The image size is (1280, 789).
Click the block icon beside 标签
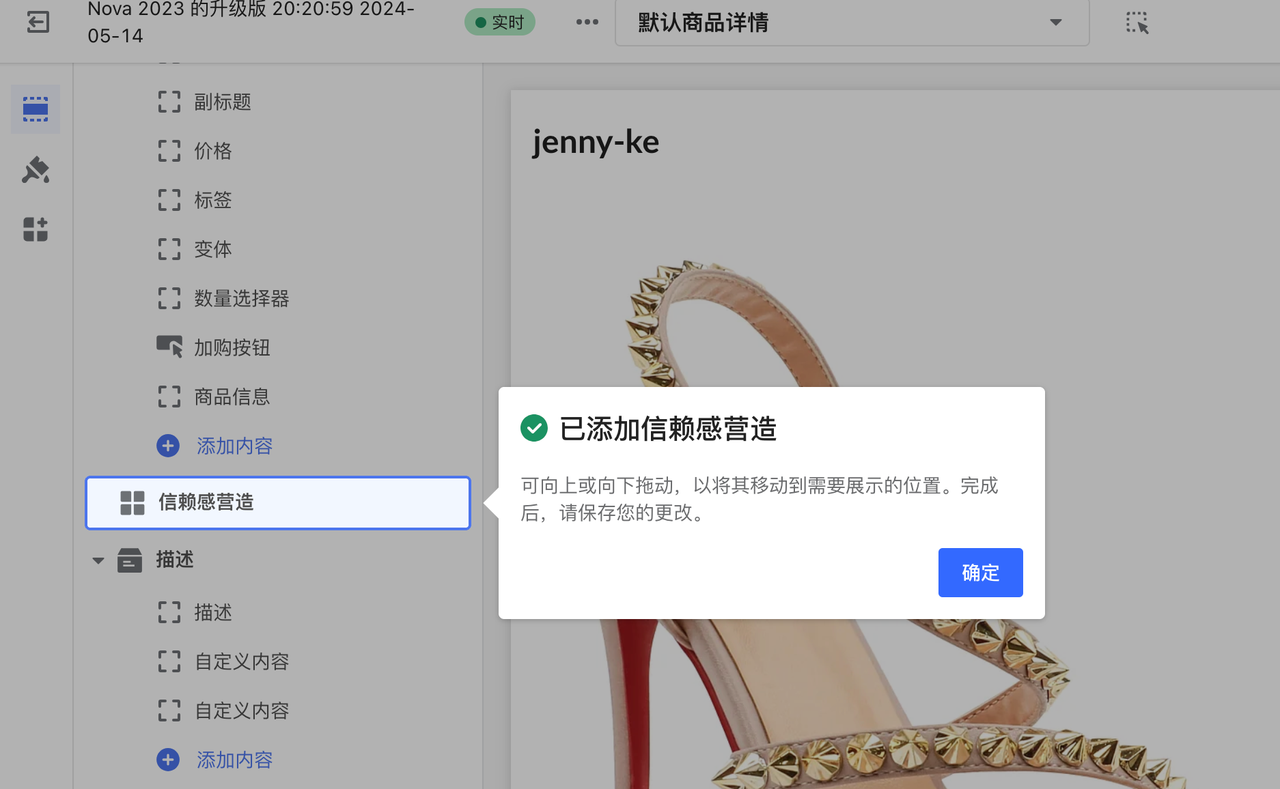point(169,200)
